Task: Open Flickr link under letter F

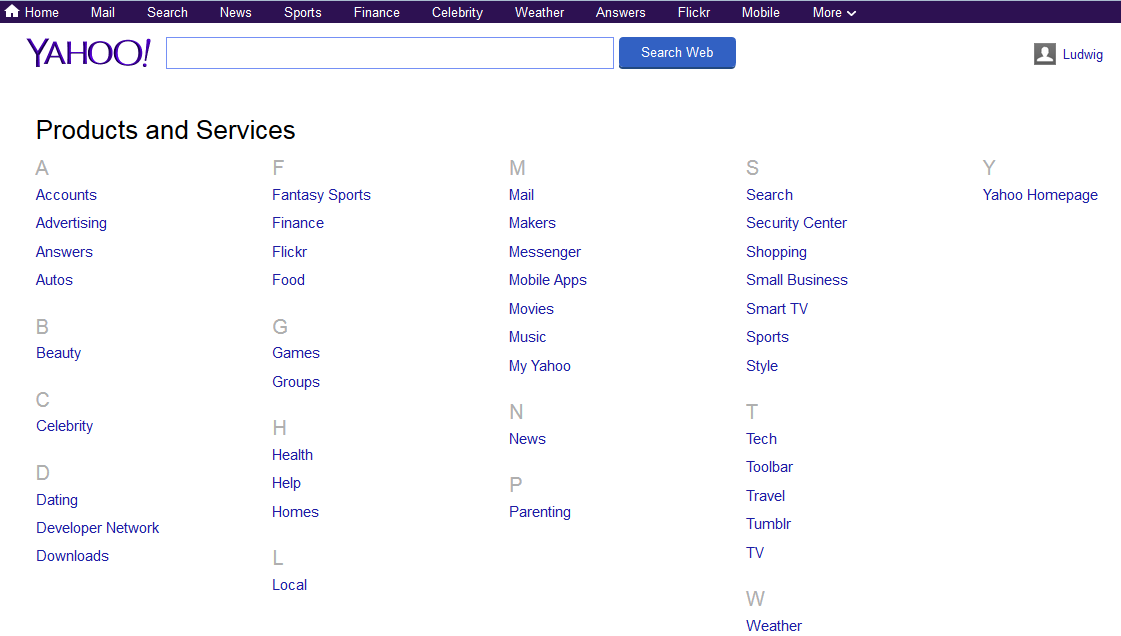Action: (290, 252)
